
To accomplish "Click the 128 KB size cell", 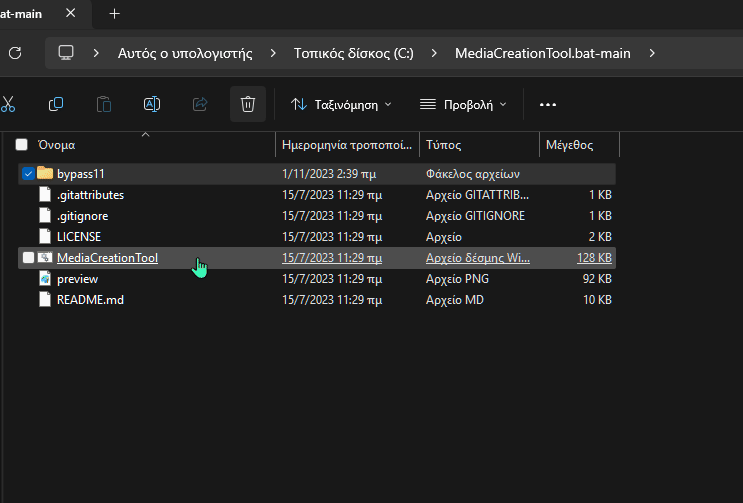I will click(594, 258).
